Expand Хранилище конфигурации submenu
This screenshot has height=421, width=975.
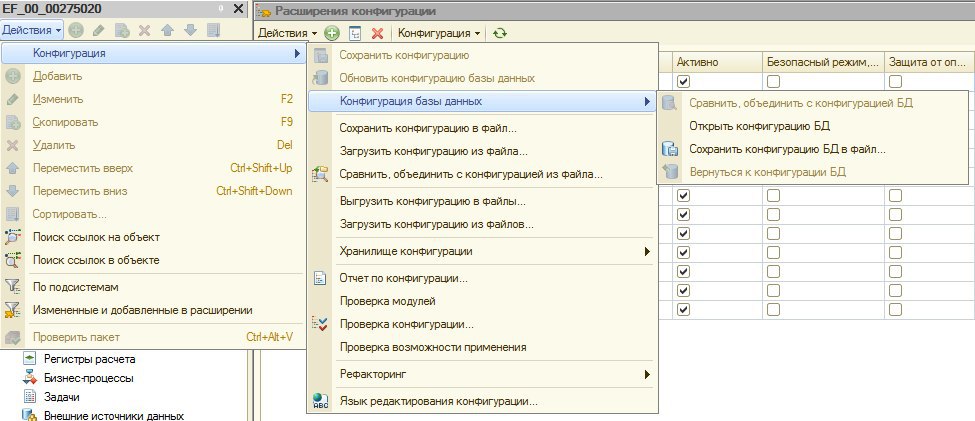click(482, 252)
